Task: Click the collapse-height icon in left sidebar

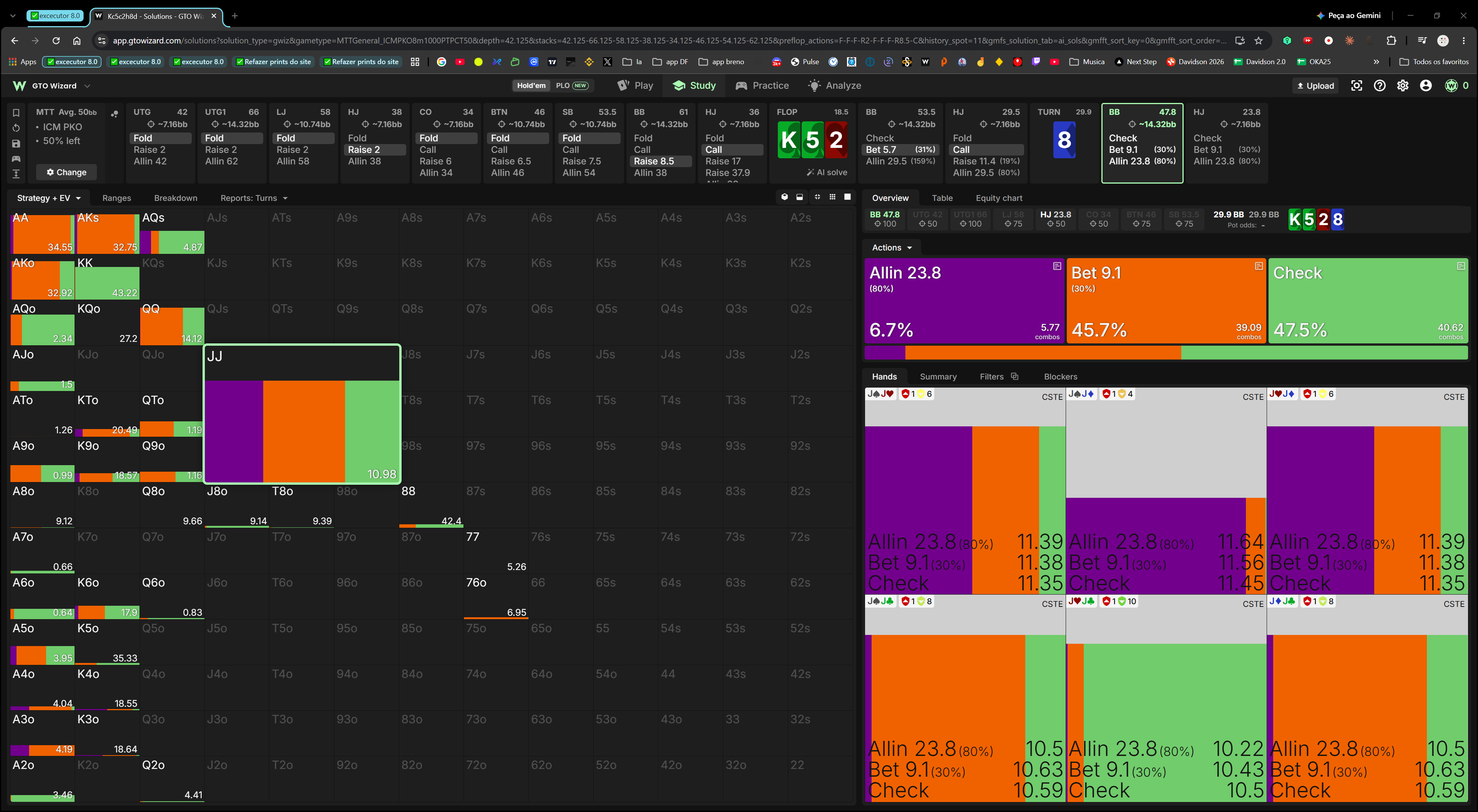Action: (16, 174)
